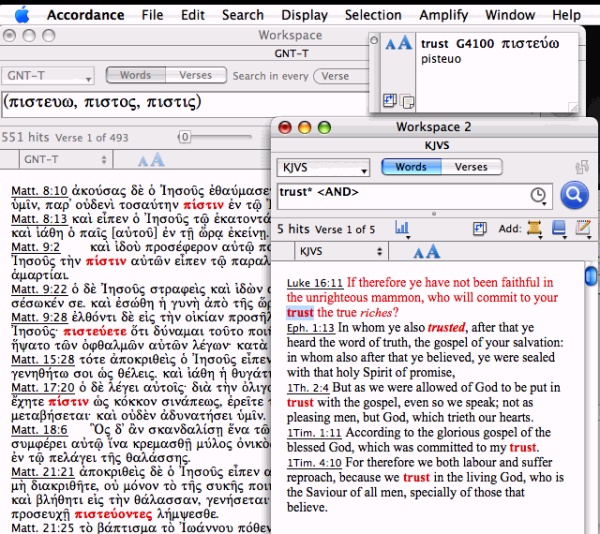Open the GNT-T search text dropdown
600x534 pixels.
coord(48,76)
